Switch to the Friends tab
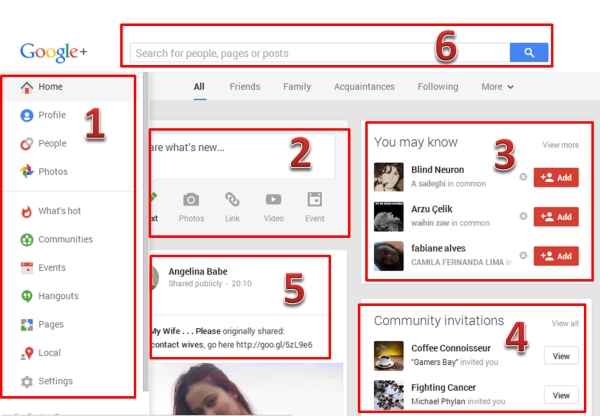This screenshot has width=600, height=416. point(245,87)
